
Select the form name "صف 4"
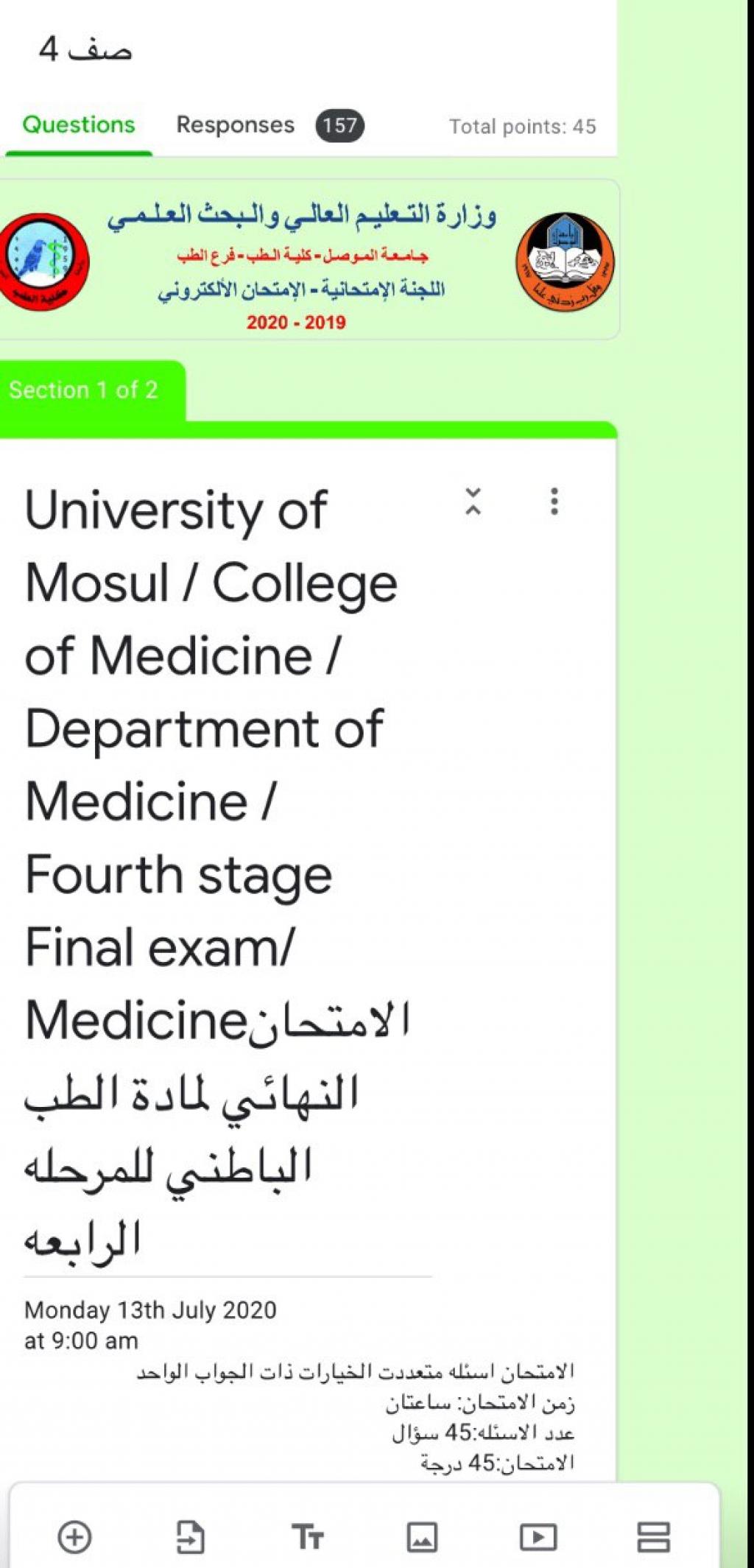coord(85,49)
